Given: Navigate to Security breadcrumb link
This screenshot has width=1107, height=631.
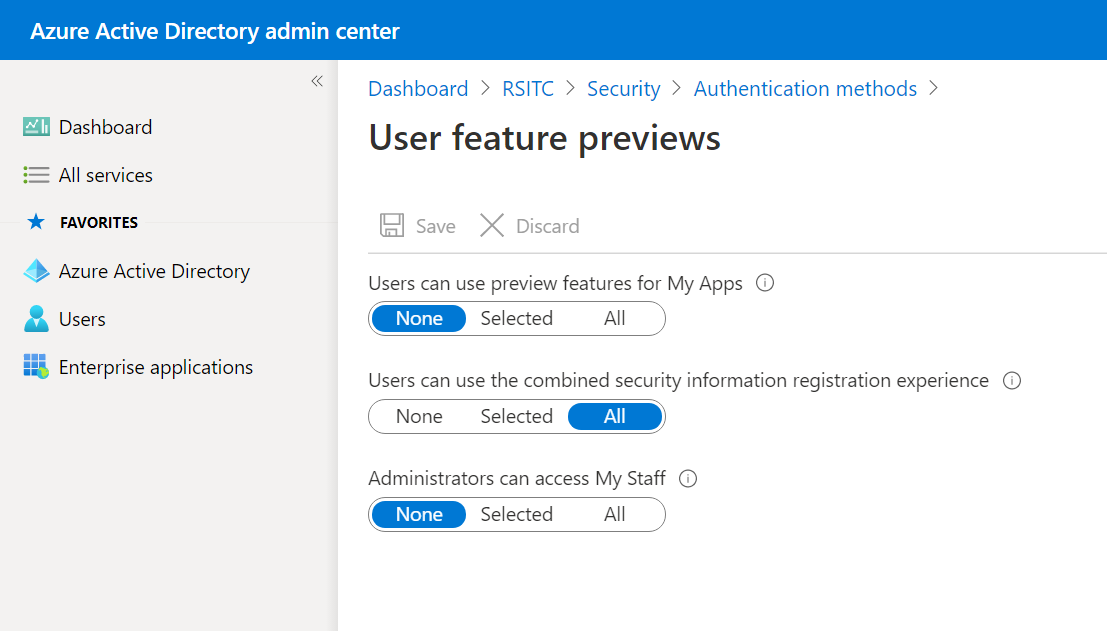Looking at the screenshot, I should 624,89.
